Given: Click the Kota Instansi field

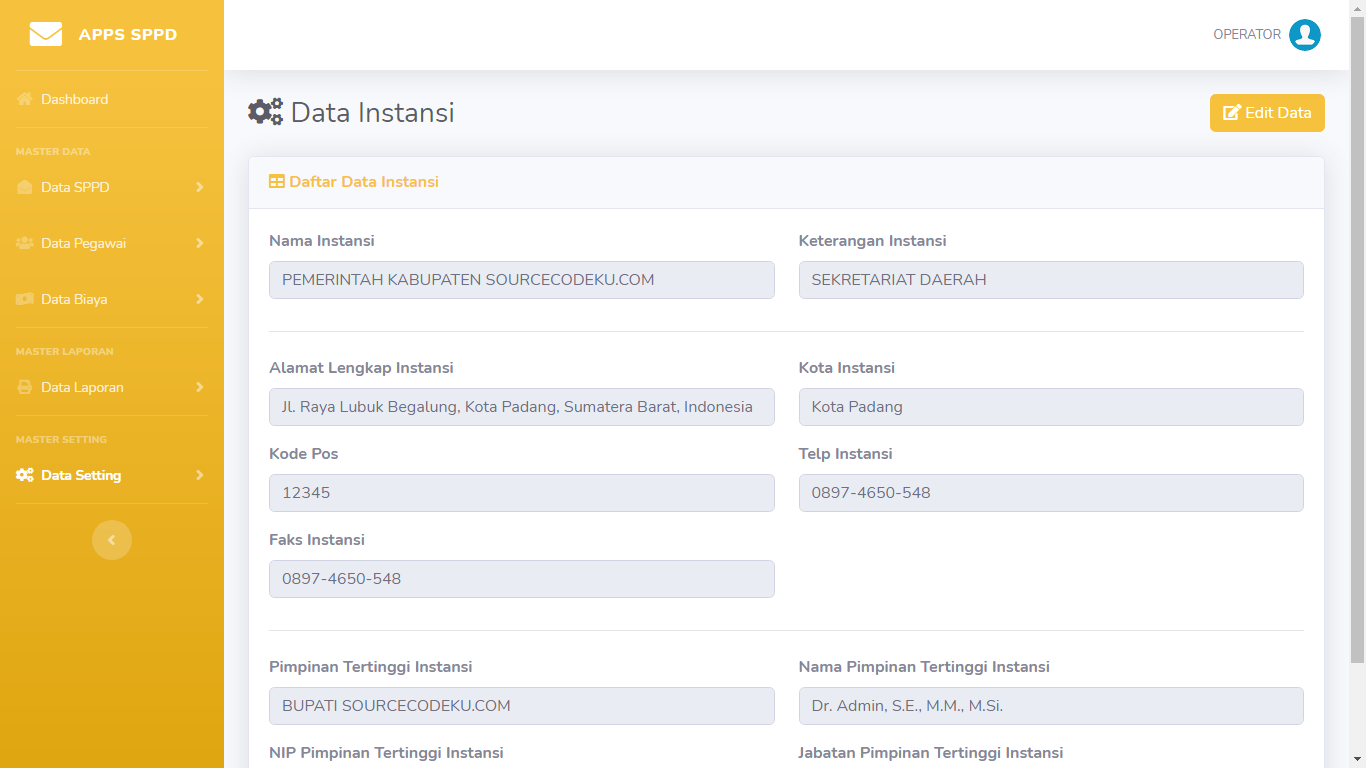Looking at the screenshot, I should tap(1051, 407).
